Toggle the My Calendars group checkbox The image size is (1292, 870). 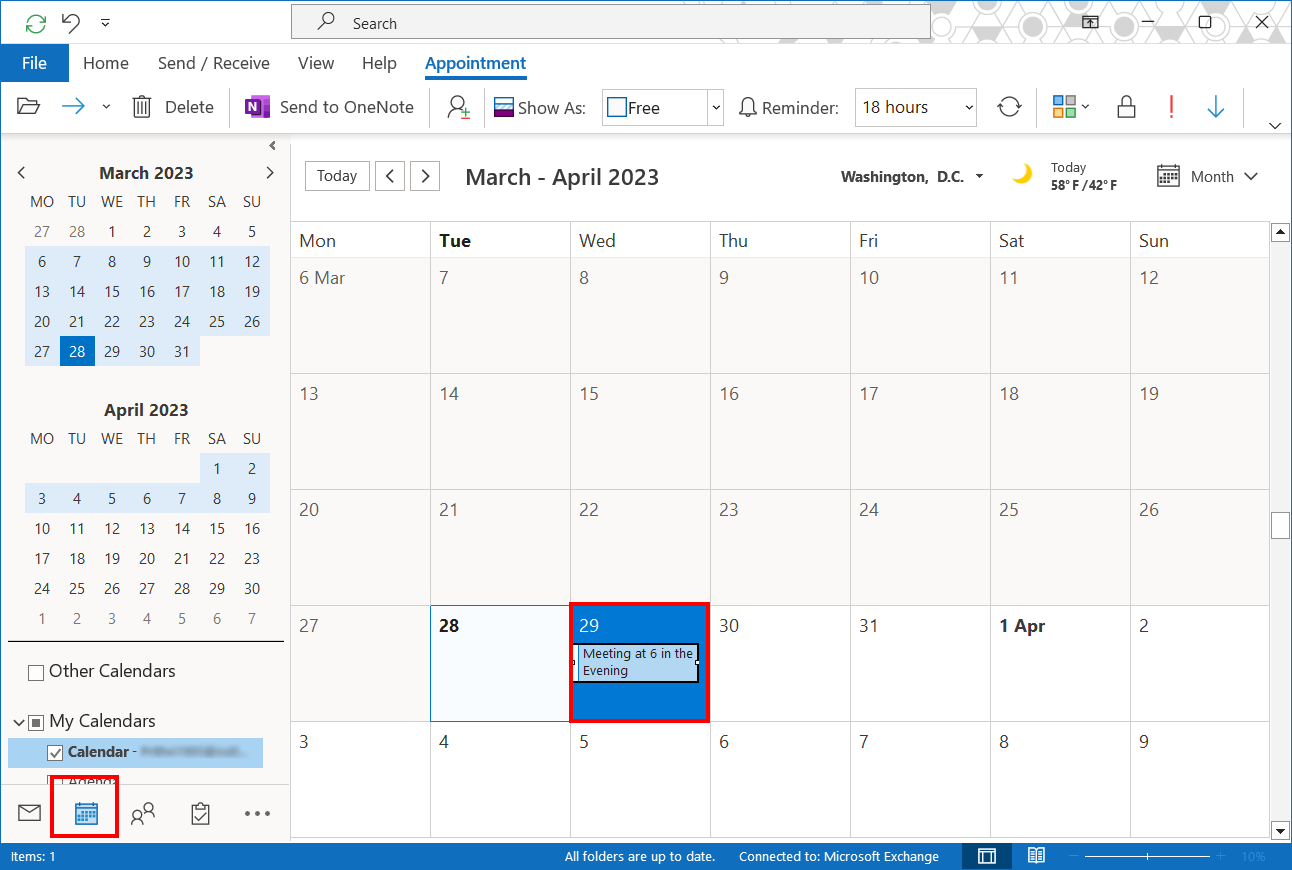[x=36, y=722]
